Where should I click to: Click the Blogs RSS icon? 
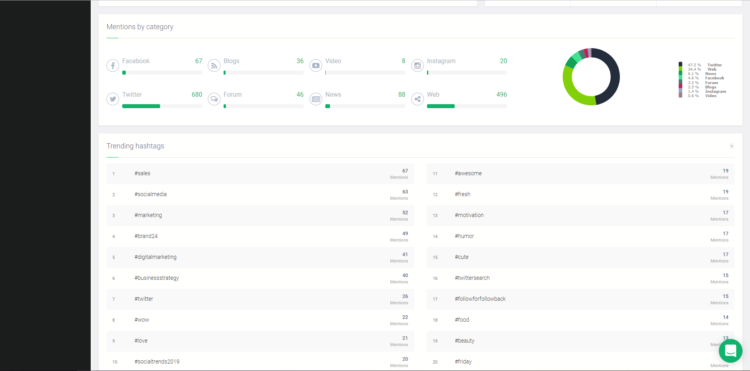[x=214, y=65]
